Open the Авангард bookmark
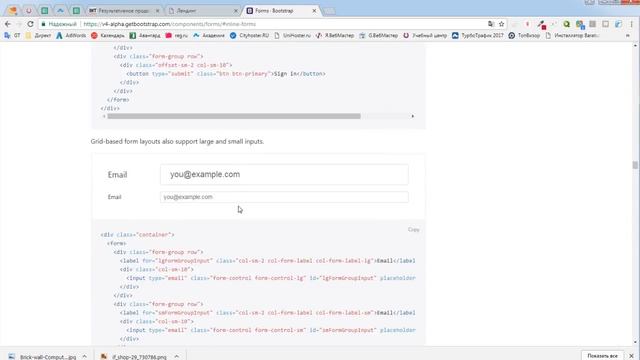The width and height of the screenshot is (640, 360). click(x=145, y=36)
